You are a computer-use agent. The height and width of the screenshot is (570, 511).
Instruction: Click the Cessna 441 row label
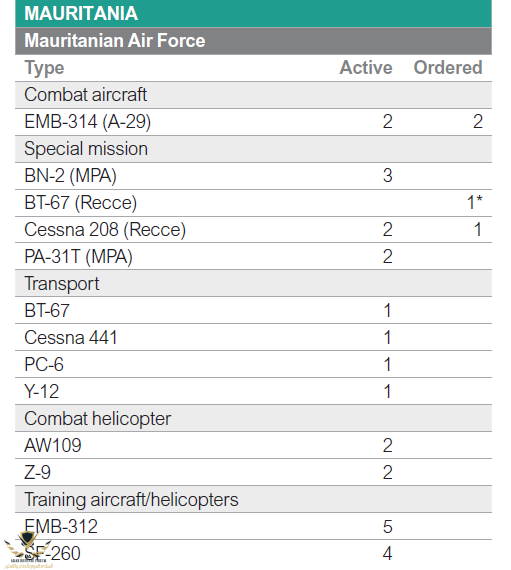(x=71, y=338)
